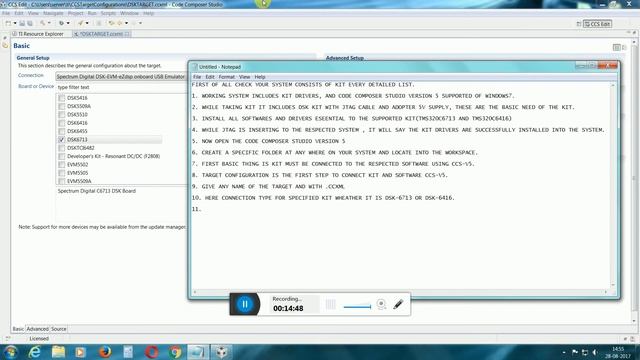Click the Action Center flag in system tray
The width and height of the screenshot is (640, 360).
pos(575,352)
